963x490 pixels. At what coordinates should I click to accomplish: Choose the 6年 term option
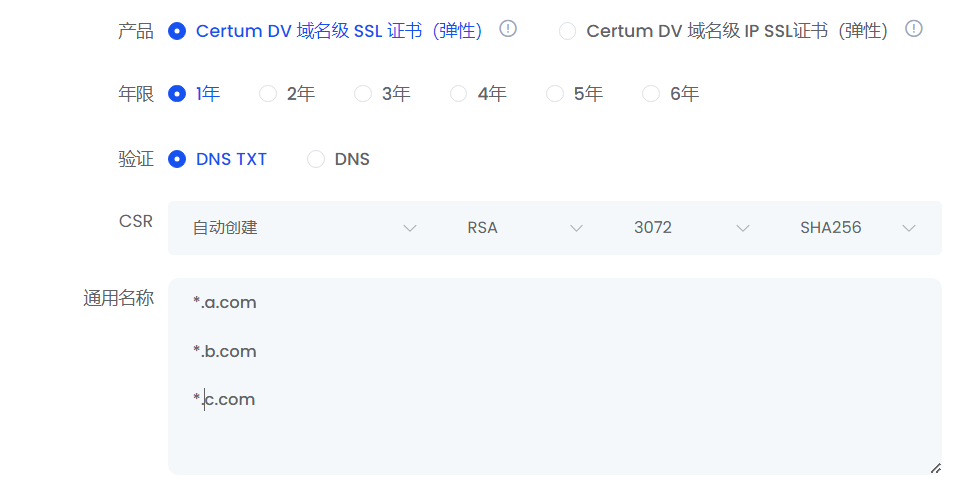651,94
